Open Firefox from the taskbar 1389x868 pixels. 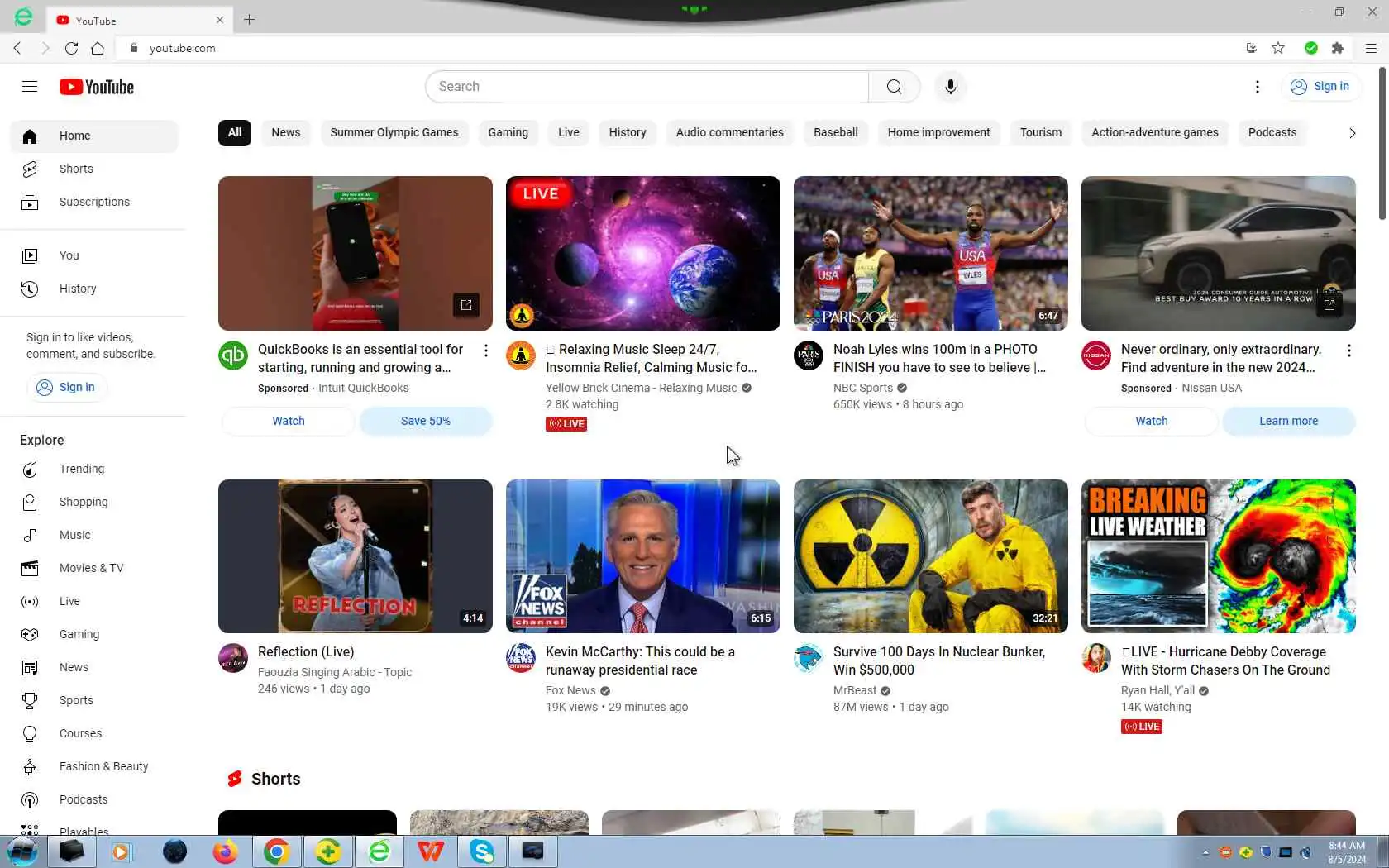(x=225, y=851)
